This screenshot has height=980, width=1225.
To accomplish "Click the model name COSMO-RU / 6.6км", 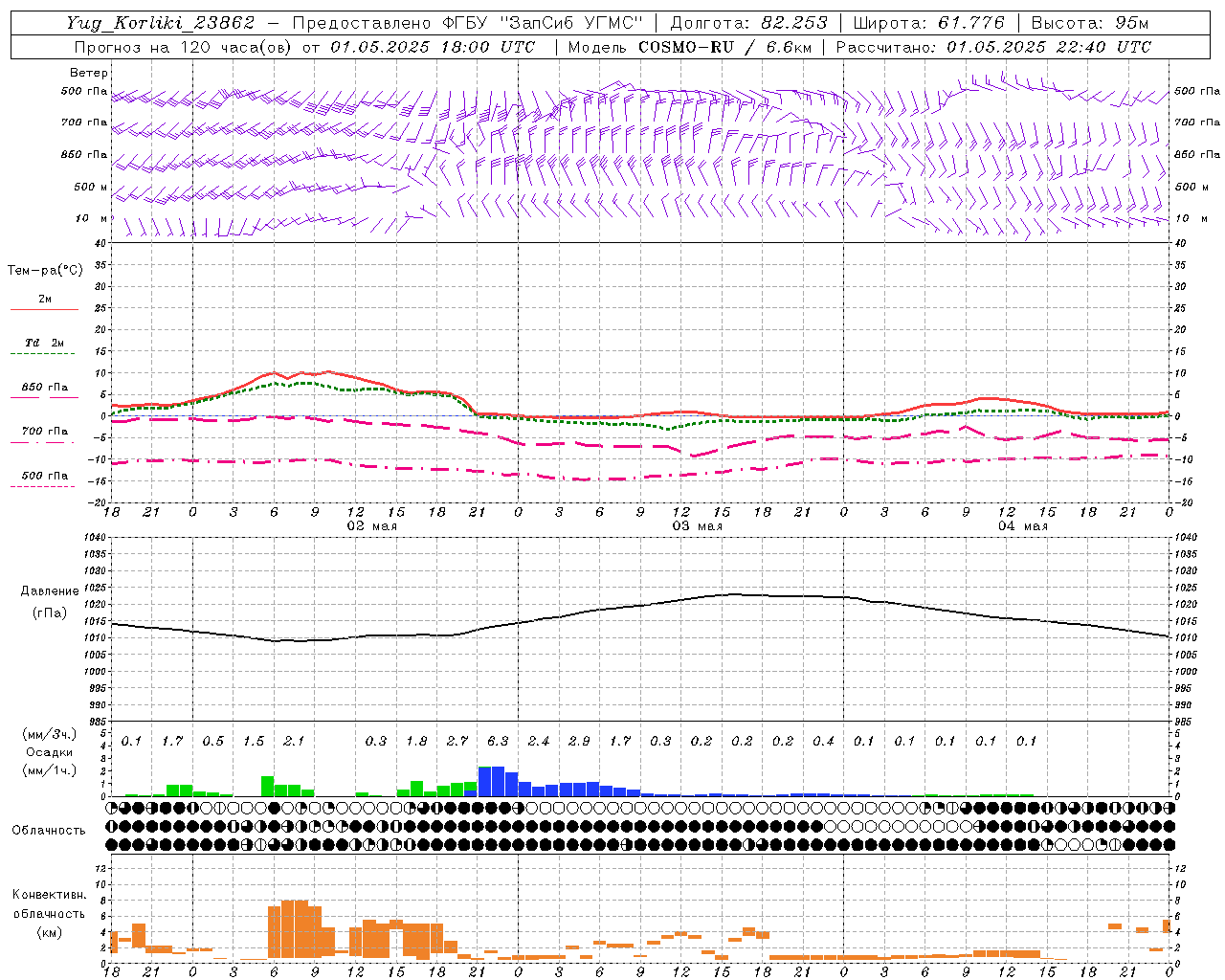I will click(725, 47).
